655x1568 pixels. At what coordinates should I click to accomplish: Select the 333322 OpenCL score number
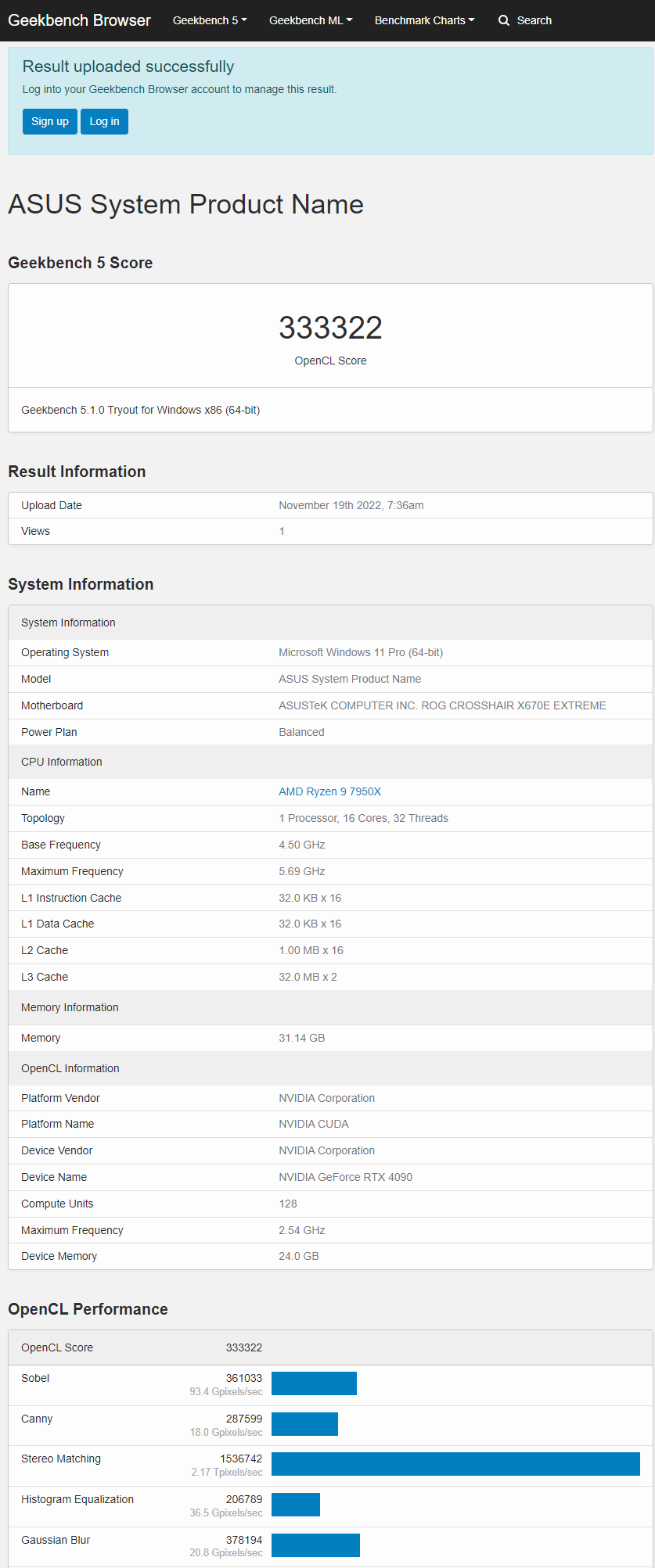tap(330, 328)
